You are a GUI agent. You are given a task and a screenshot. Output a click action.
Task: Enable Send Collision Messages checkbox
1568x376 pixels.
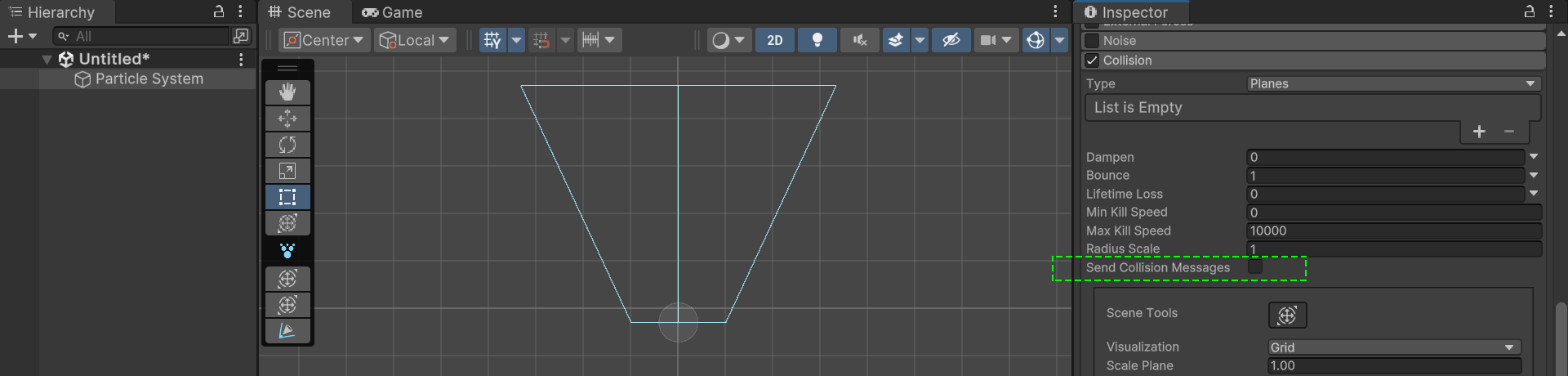[1255, 267]
